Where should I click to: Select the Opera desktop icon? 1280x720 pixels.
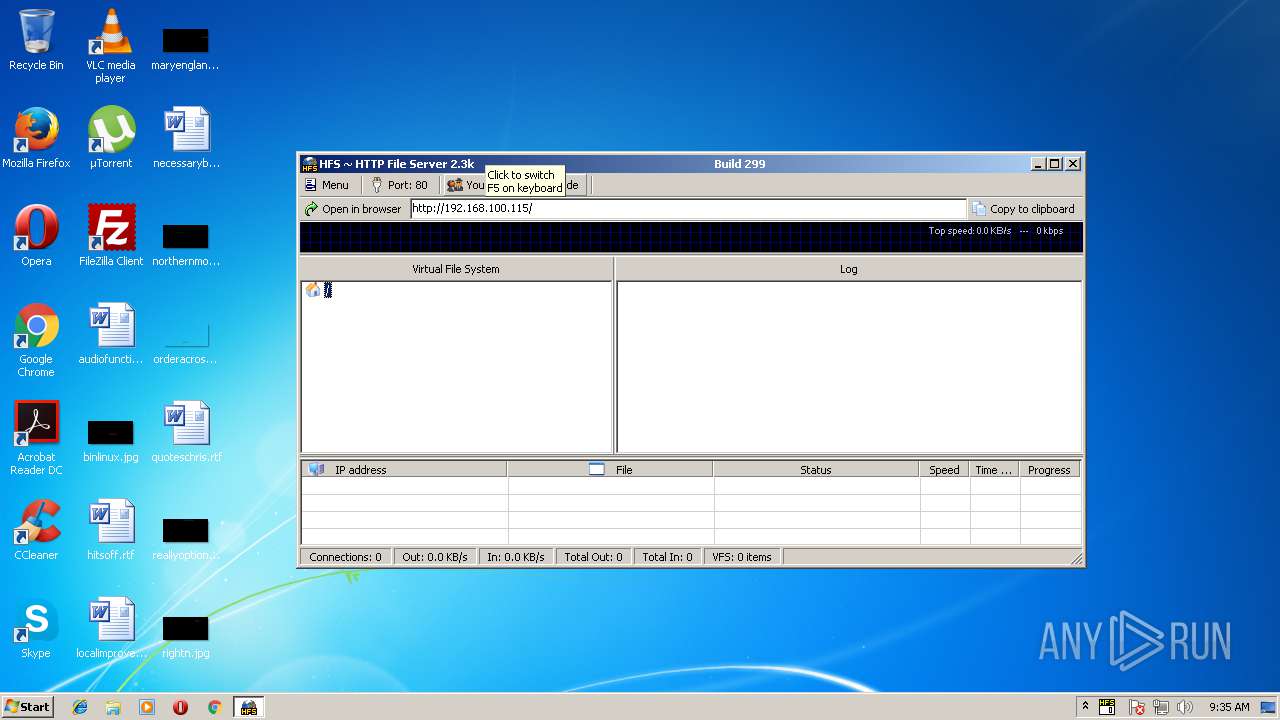36,236
